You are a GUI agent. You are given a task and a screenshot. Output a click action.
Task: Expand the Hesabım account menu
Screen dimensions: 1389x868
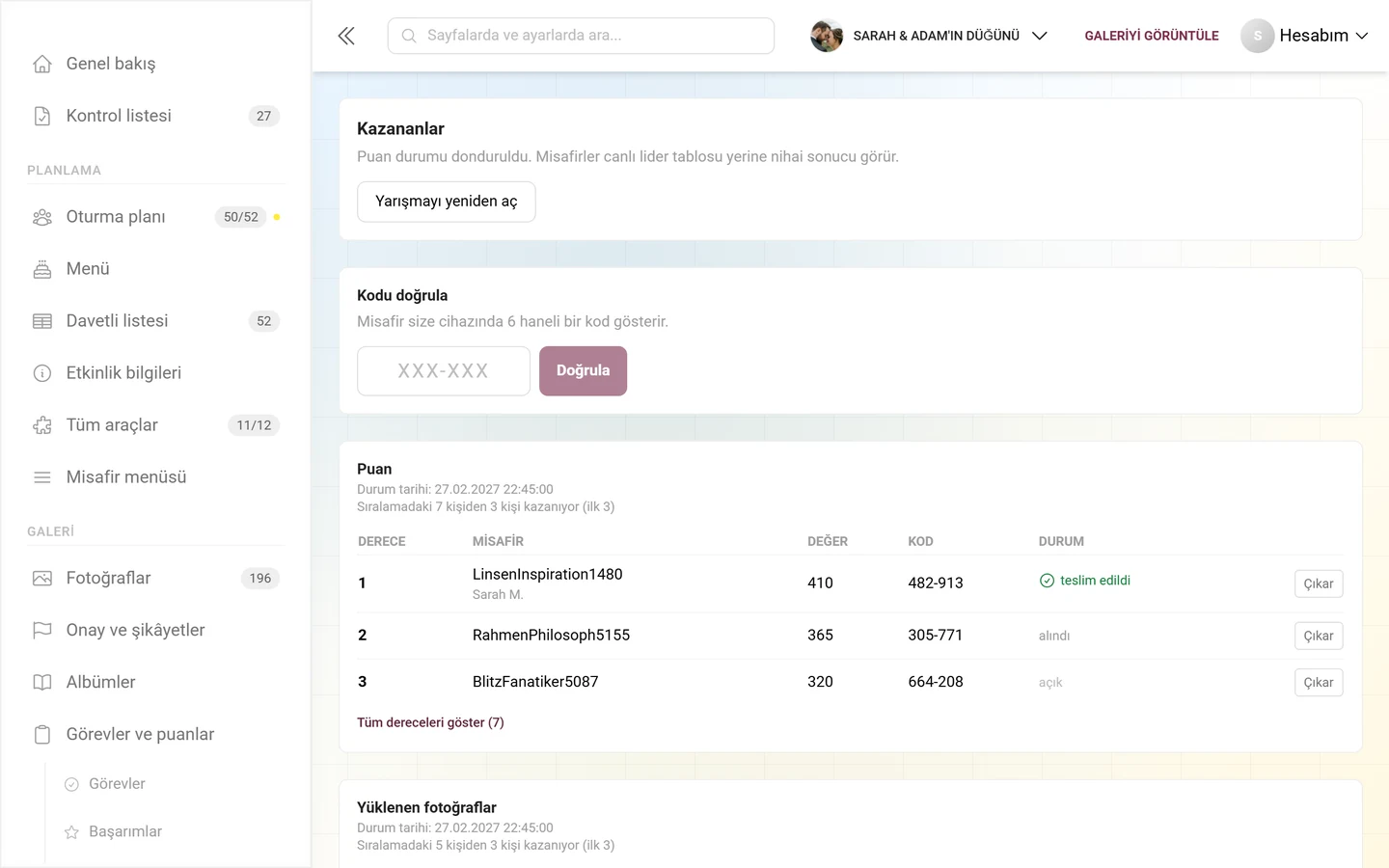pyautogui.click(x=1305, y=36)
